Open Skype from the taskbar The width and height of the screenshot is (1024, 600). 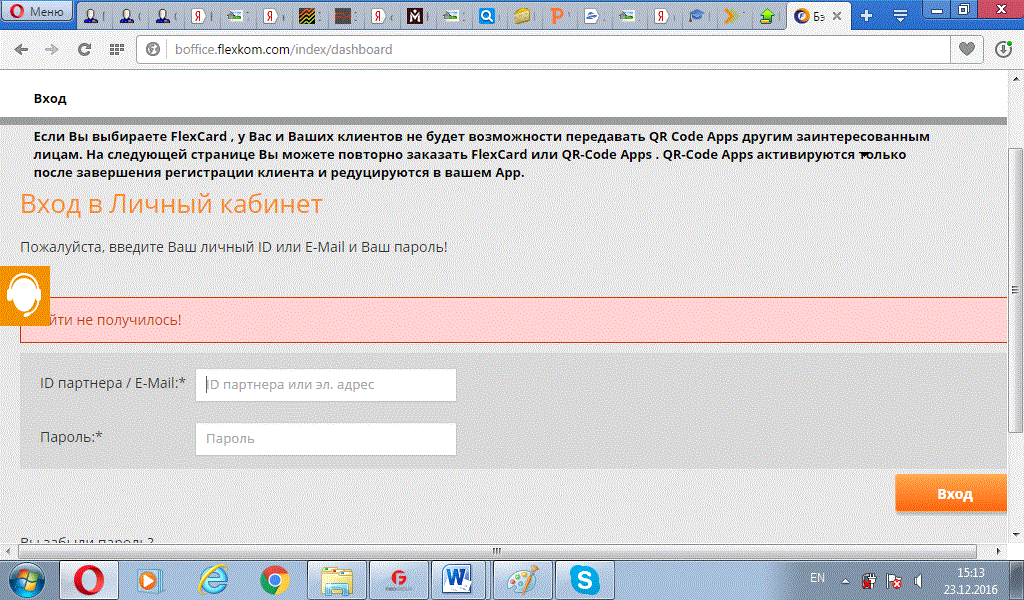point(584,580)
